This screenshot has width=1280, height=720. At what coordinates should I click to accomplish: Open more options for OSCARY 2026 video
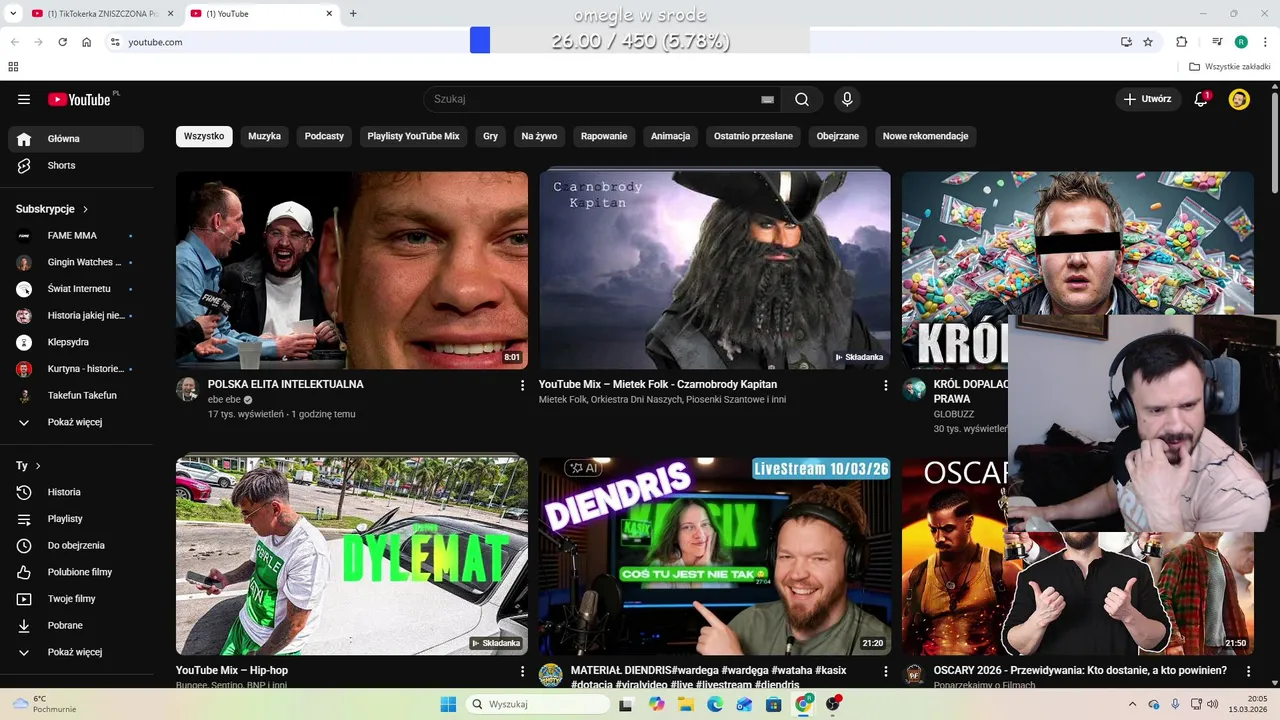(1249, 671)
